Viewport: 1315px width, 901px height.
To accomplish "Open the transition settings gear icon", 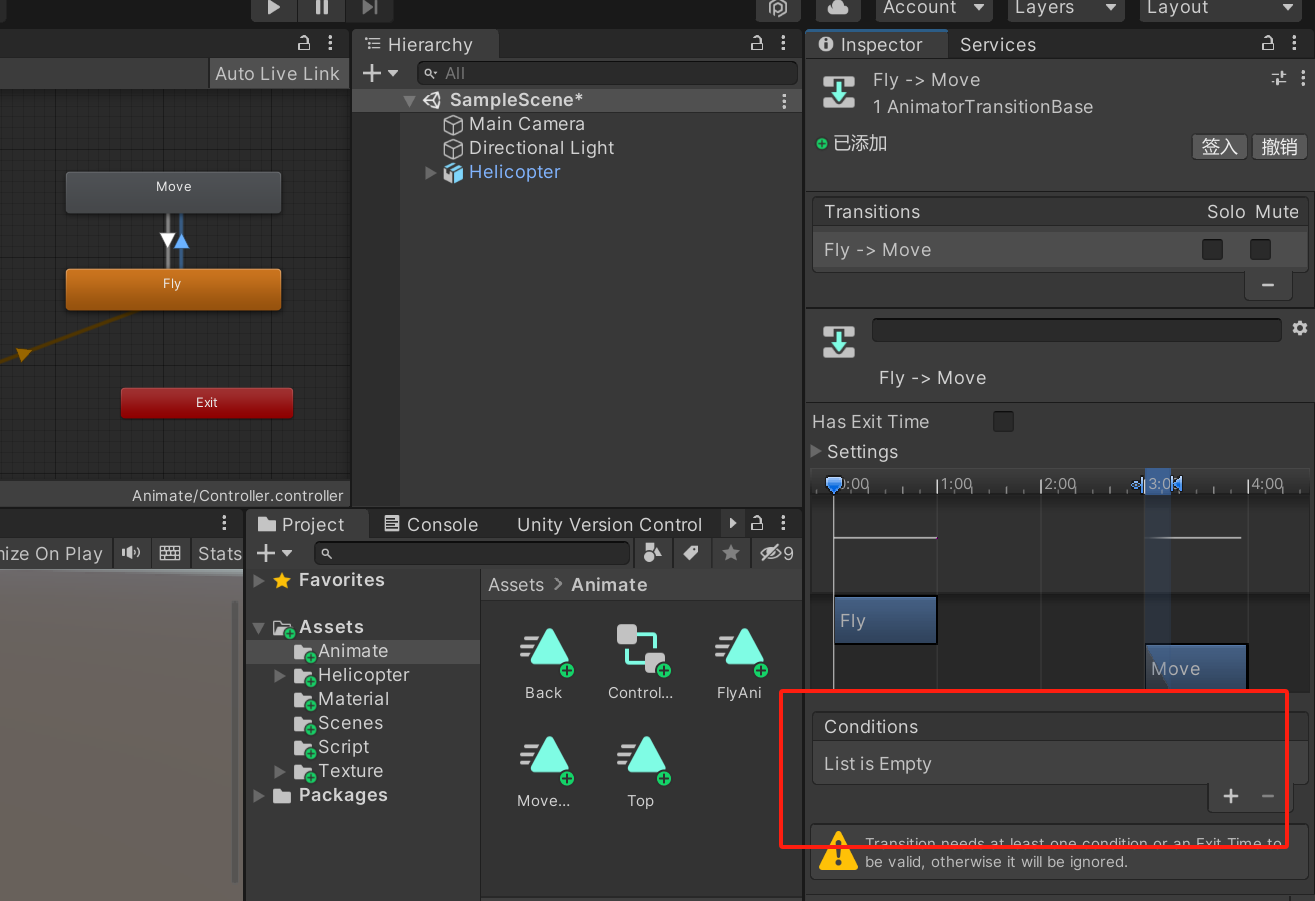I will coord(1300,327).
